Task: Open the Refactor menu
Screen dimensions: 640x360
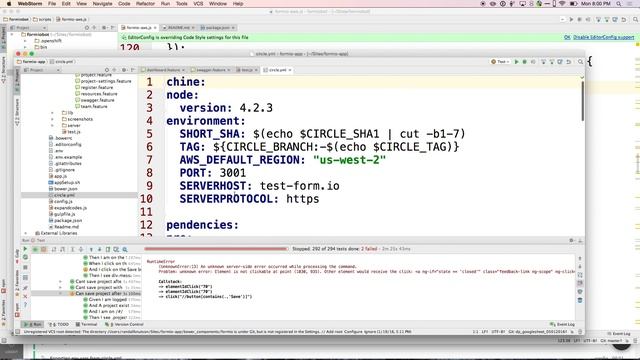Action: point(145,4)
